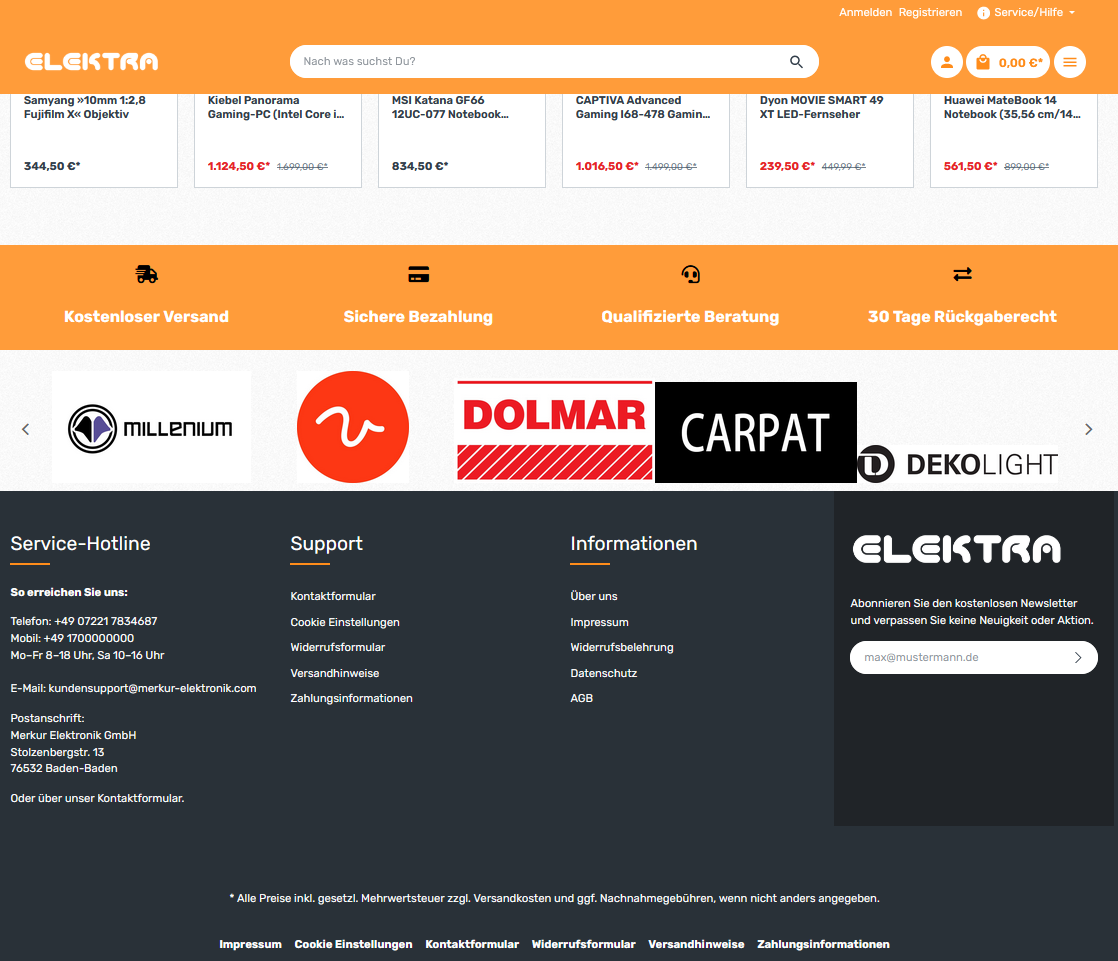Open Cookie Einstellungen in bottom footer bar
1118x961 pixels.
point(353,944)
